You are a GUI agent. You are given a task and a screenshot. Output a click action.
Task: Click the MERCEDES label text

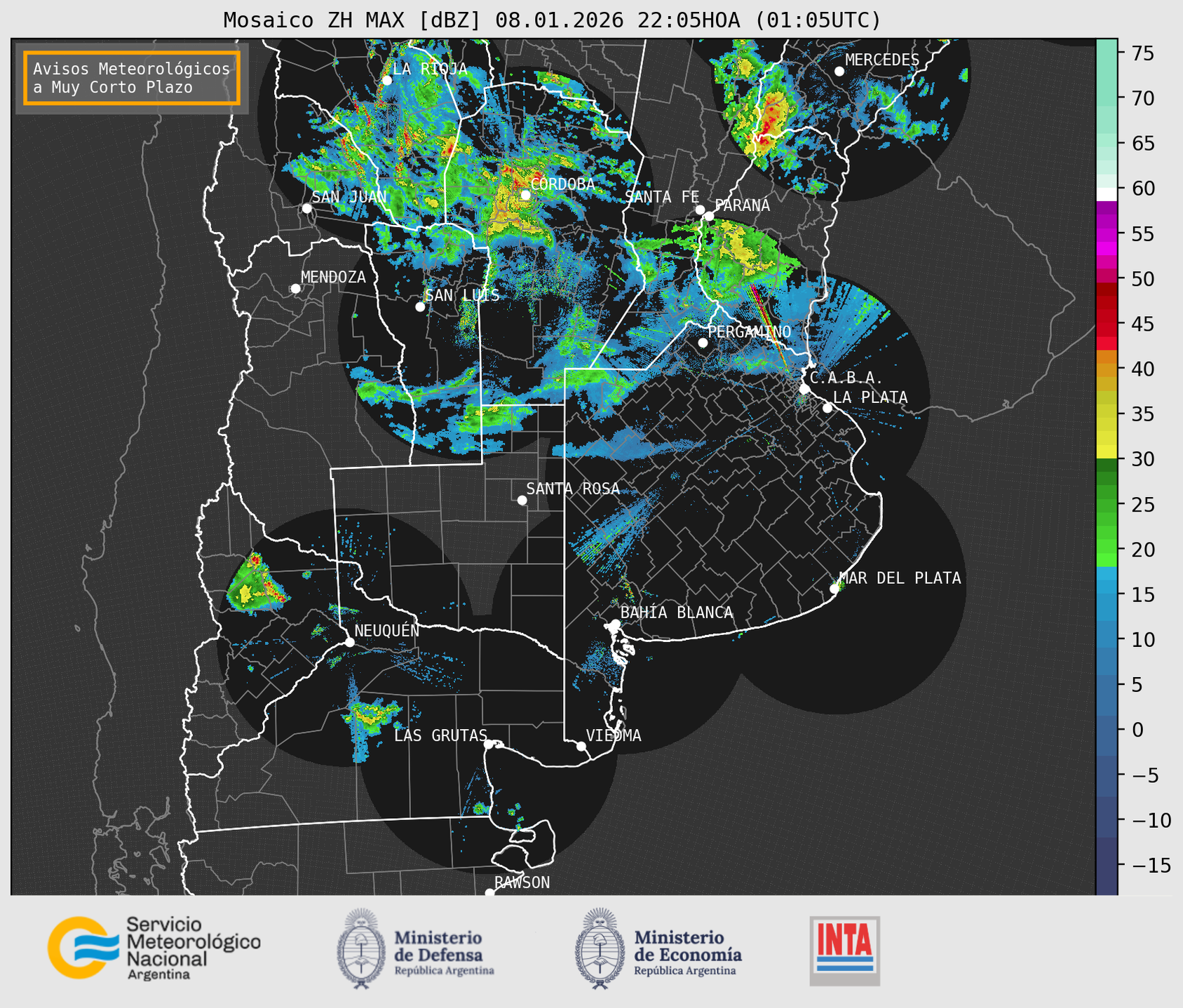click(x=882, y=60)
